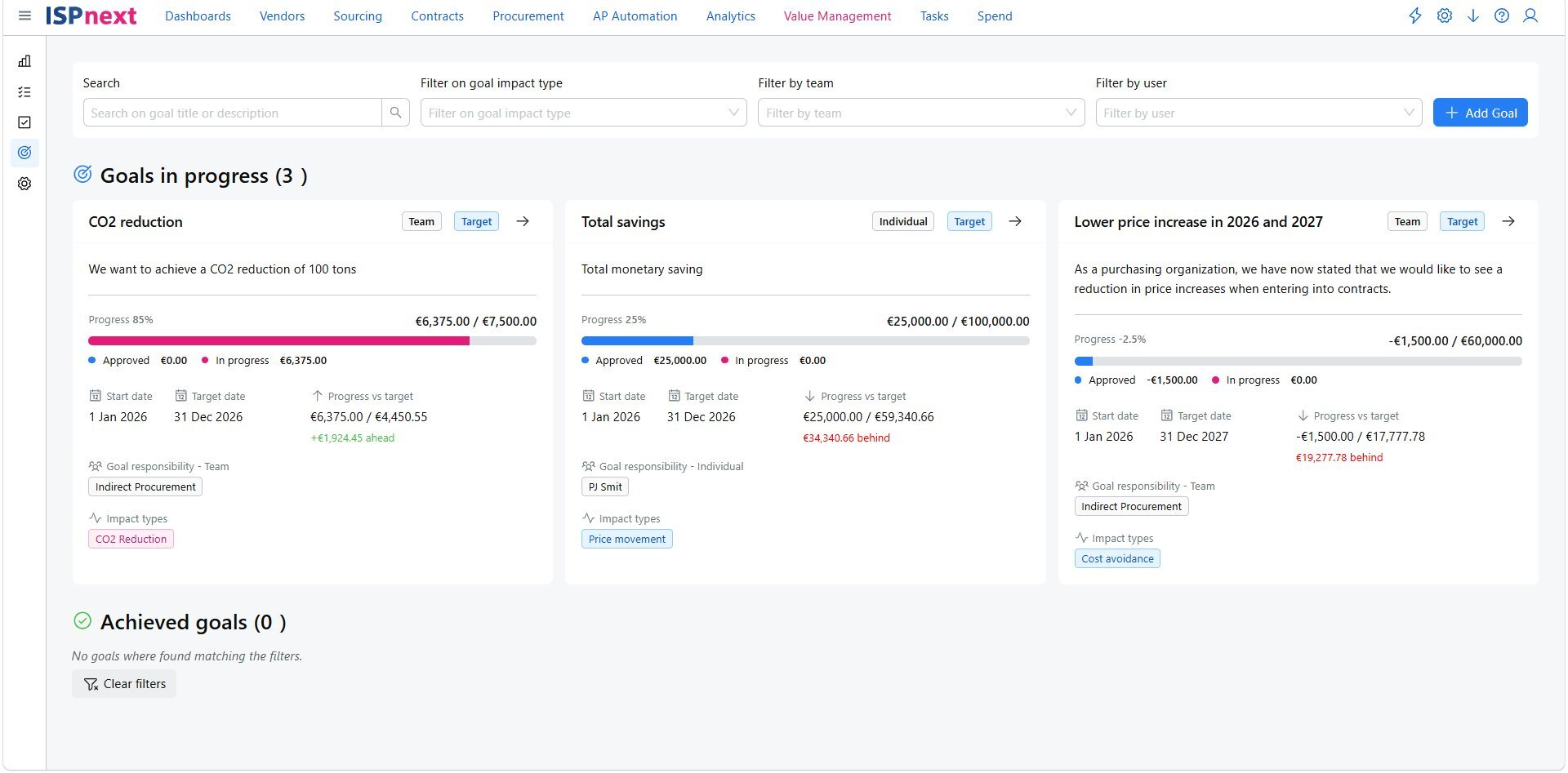Click '+€1,924.45 ahead' text
The image size is (1568, 773).
point(353,438)
